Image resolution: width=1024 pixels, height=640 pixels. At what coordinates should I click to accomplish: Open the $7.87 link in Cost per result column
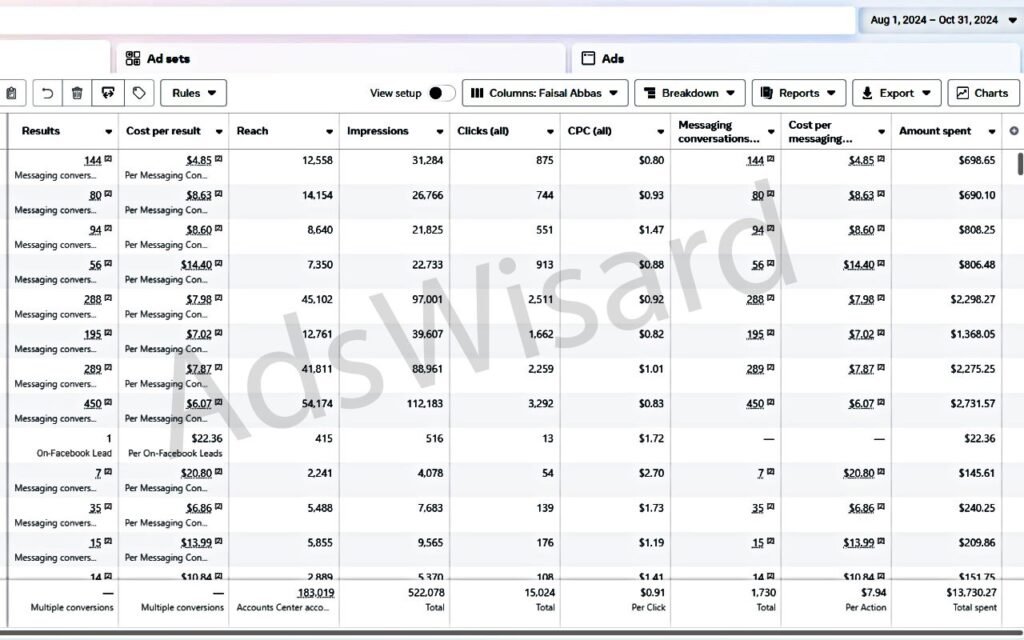pos(199,369)
